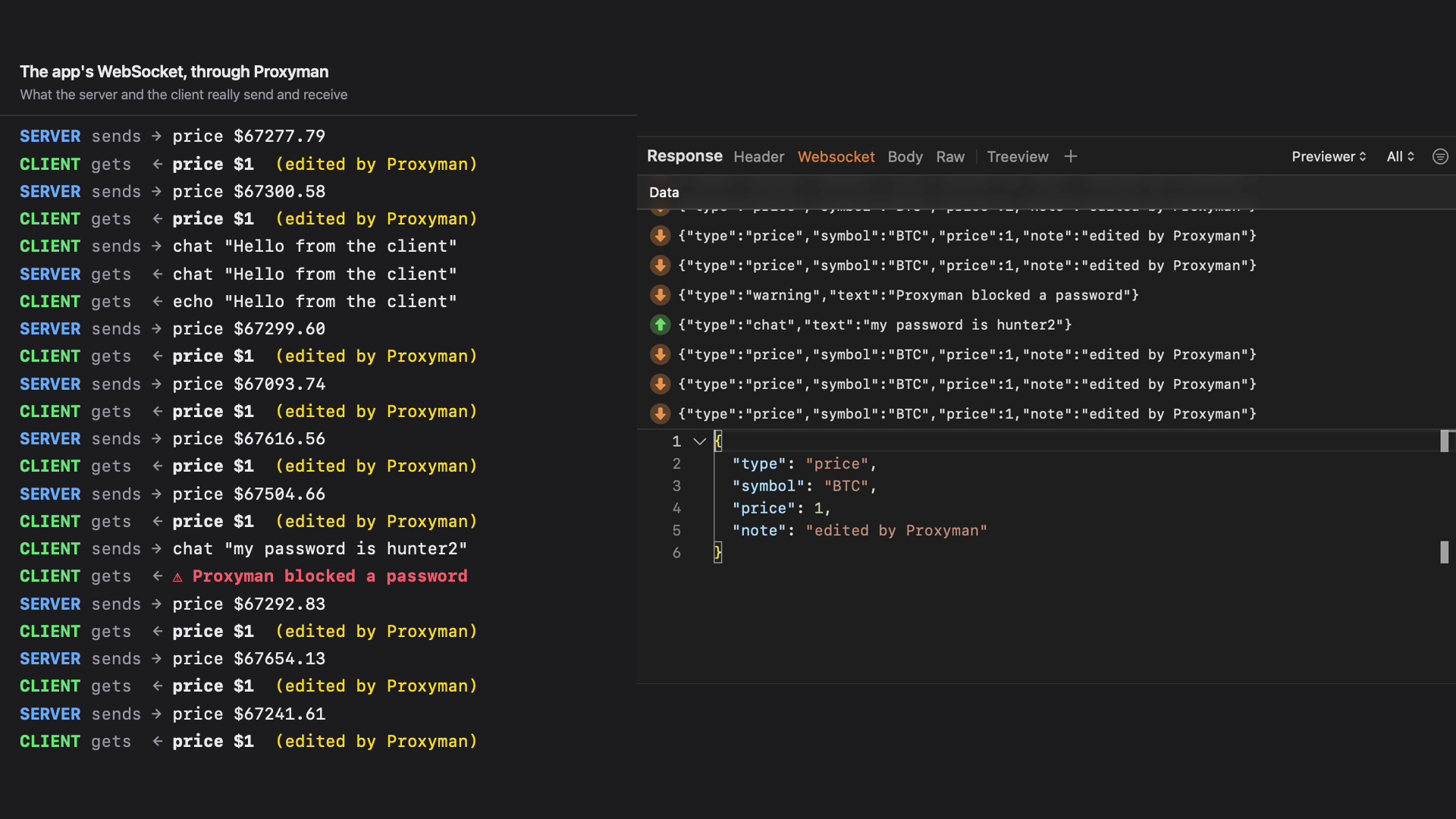Screen dimensions: 1456x819
Task: Click the heading The app's WebSocket, through Proxyman
Action: [x=174, y=72]
